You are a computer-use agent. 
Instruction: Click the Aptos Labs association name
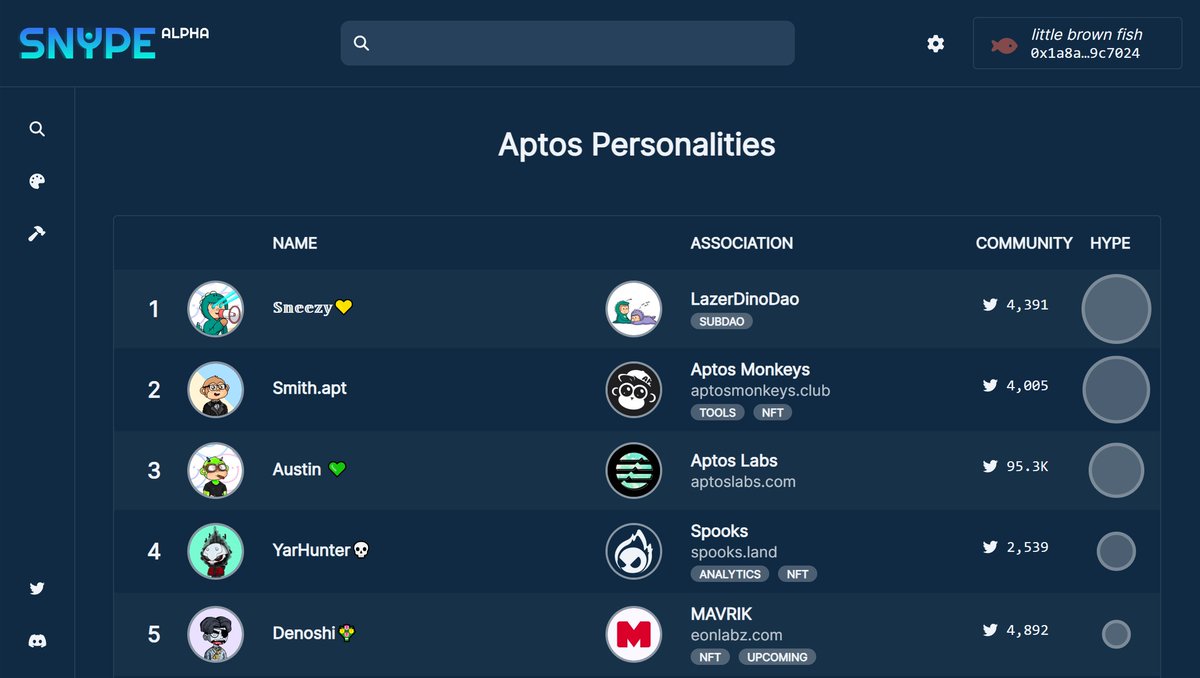(x=734, y=461)
